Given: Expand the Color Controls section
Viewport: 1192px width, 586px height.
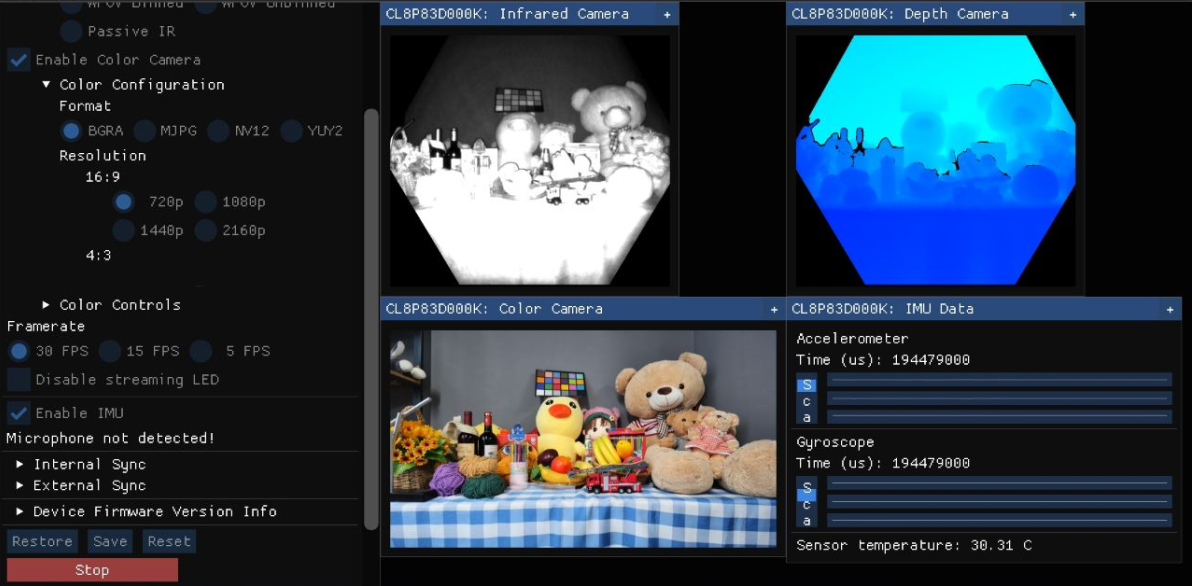Looking at the screenshot, I should click(x=47, y=305).
